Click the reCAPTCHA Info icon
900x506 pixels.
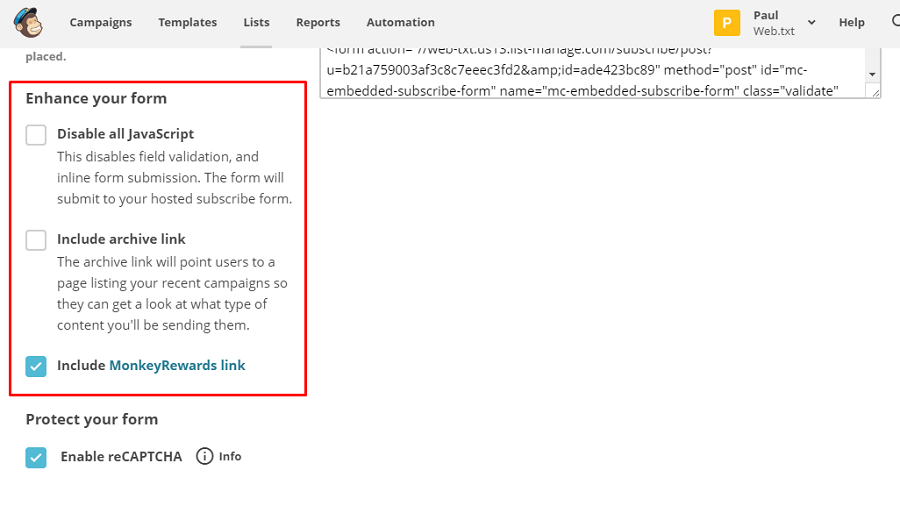click(204, 456)
